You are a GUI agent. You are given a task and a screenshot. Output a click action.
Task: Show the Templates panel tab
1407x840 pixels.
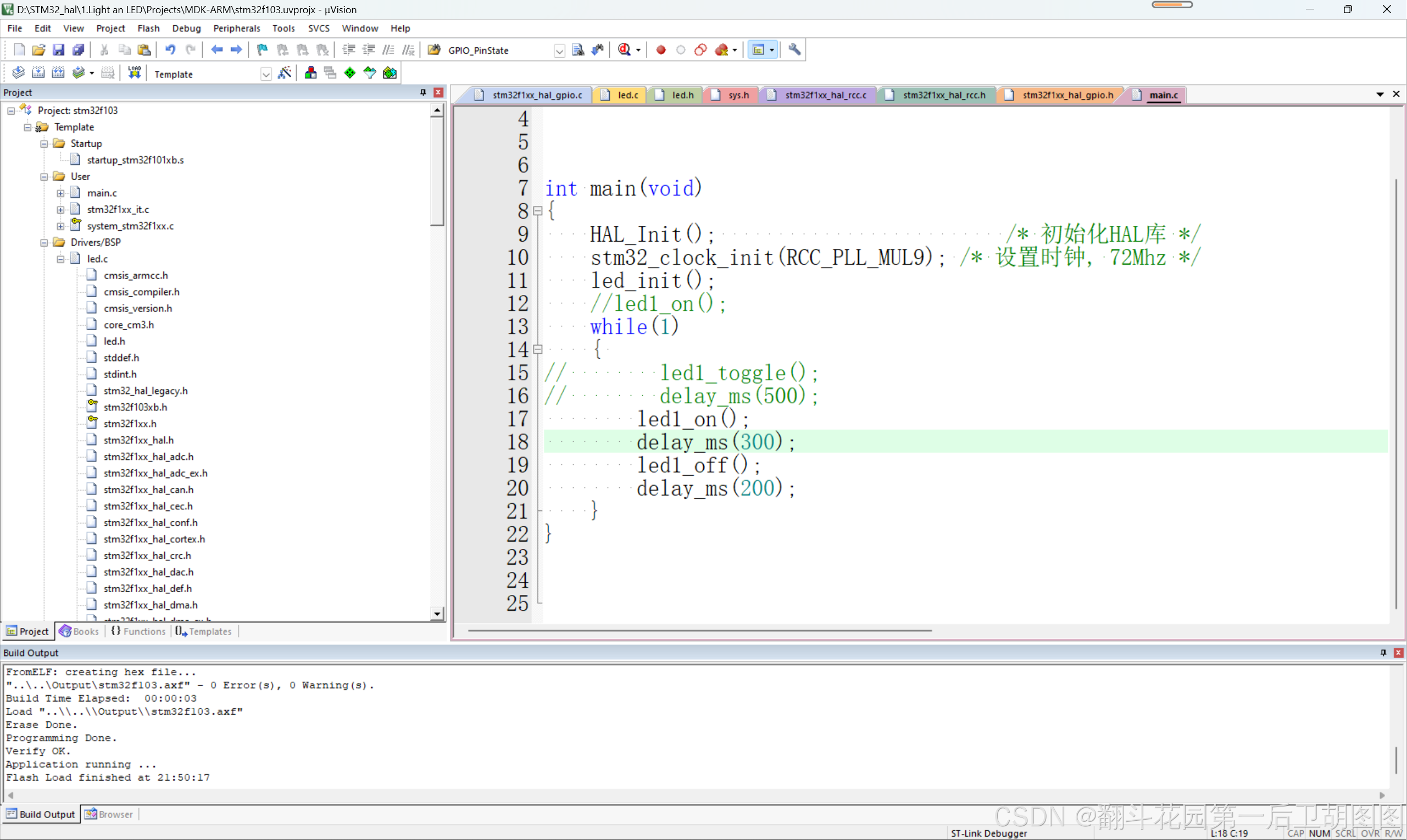pos(204,632)
